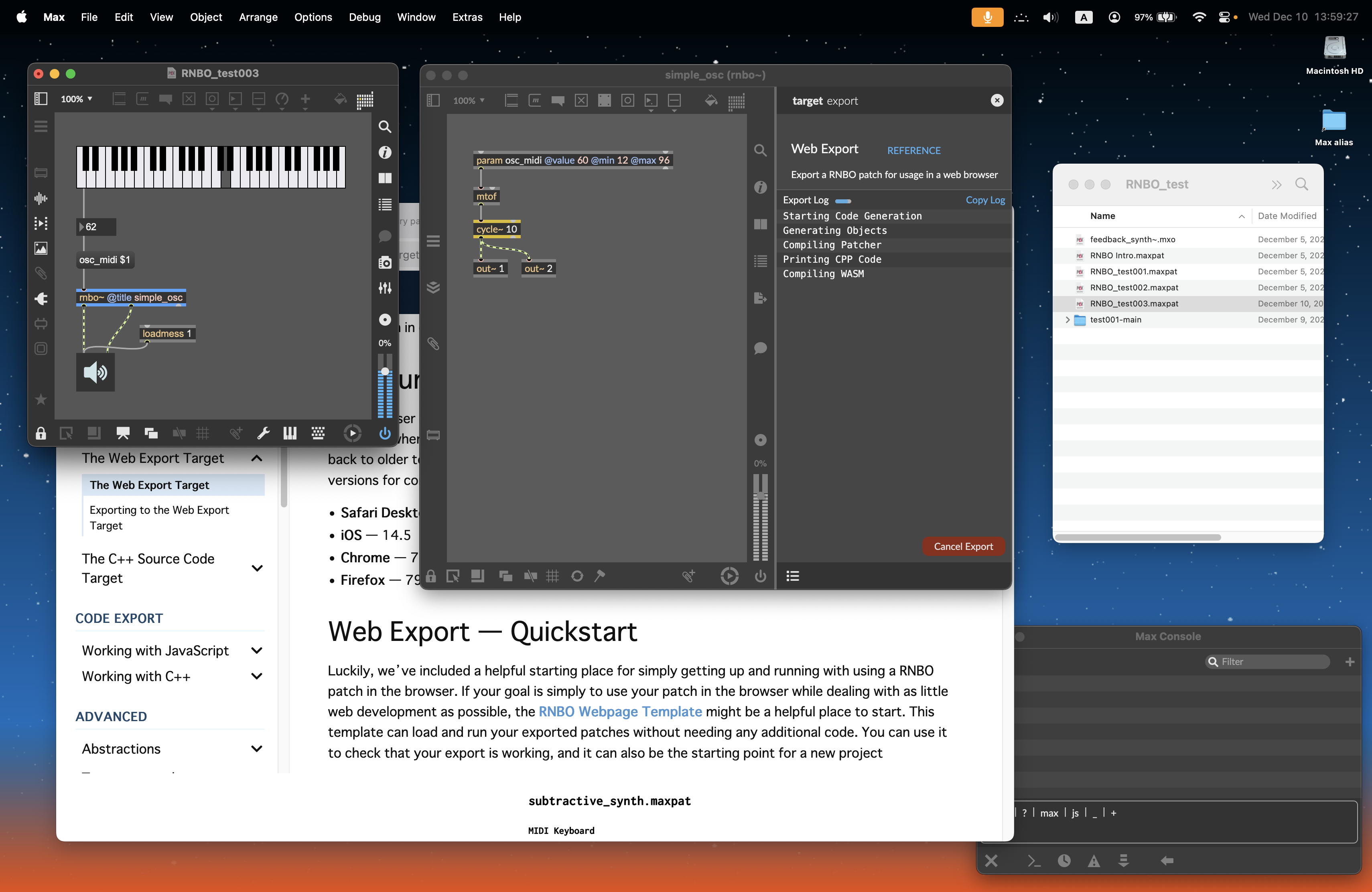This screenshot has height=892, width=1372.
Task: Show the grid icon in RNBO_test003 bottom toolbar
Action: coord(202,433)
